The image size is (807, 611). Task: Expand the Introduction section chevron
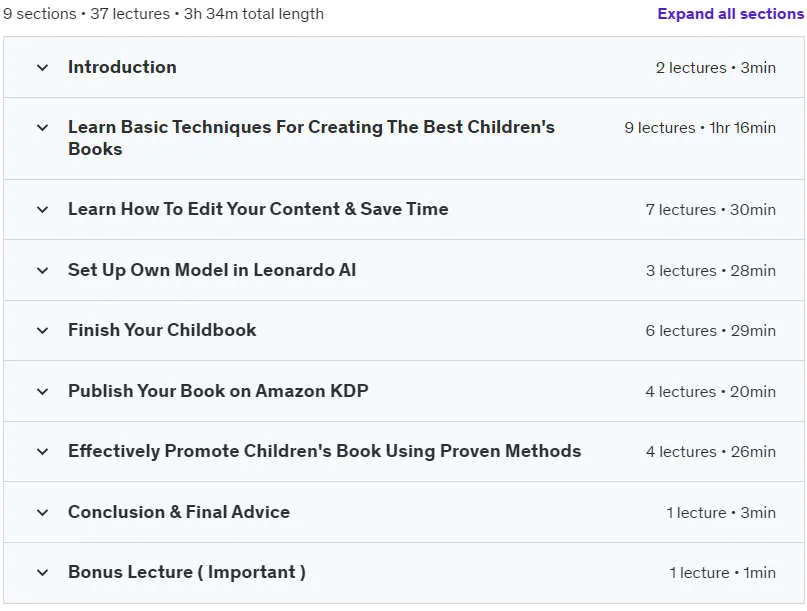(43, 67)
